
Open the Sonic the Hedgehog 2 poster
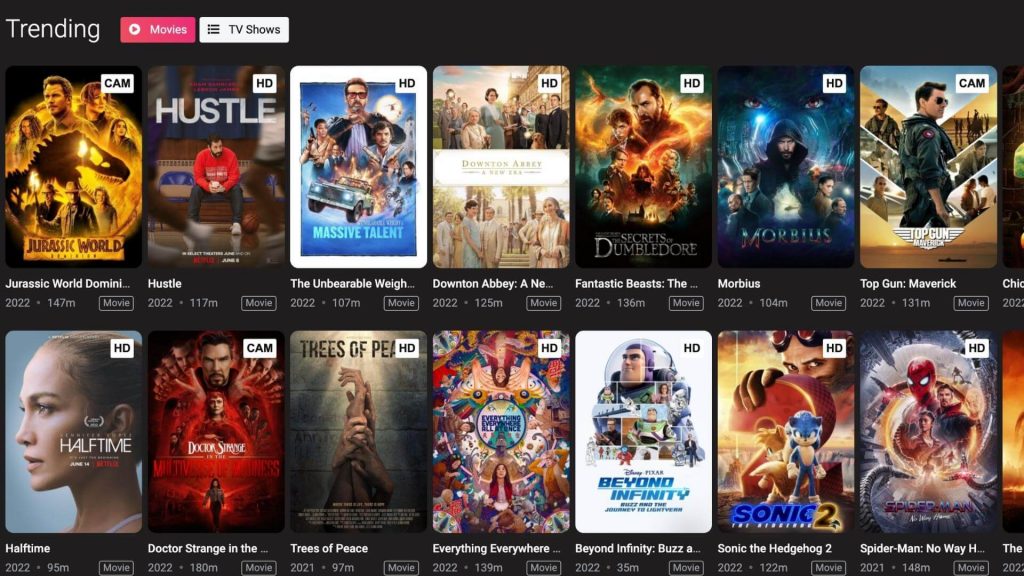point(786,432)
